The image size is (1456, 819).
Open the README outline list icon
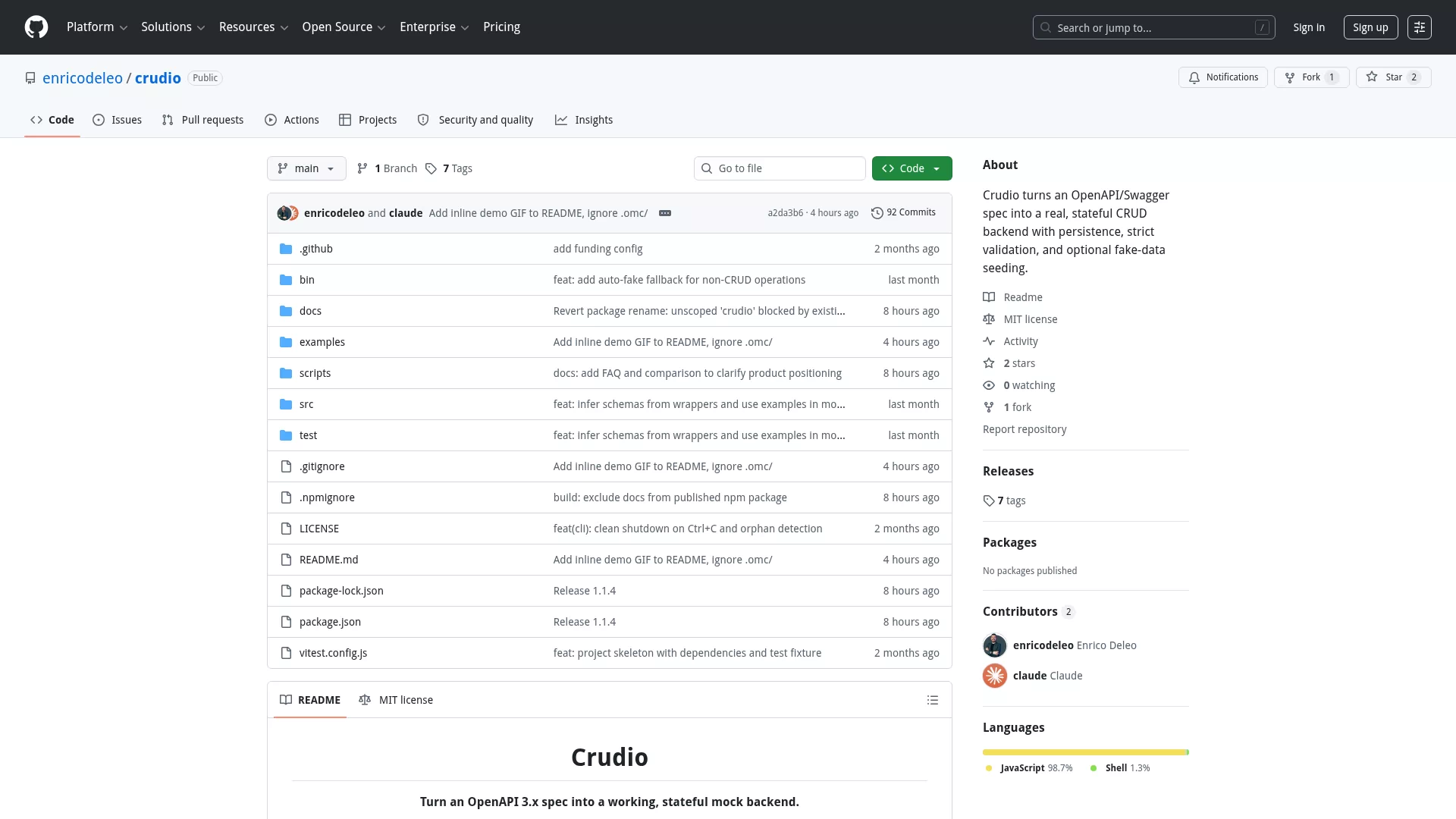click(x=933, y=700)
